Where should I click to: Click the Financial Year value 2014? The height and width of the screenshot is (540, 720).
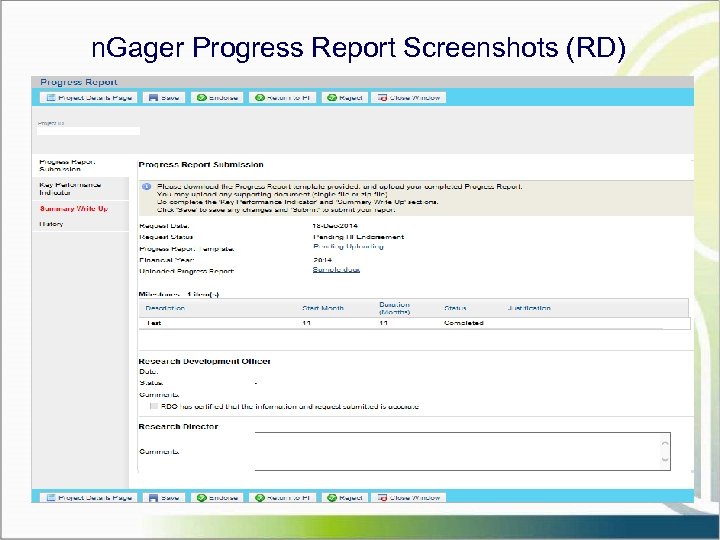322,260
